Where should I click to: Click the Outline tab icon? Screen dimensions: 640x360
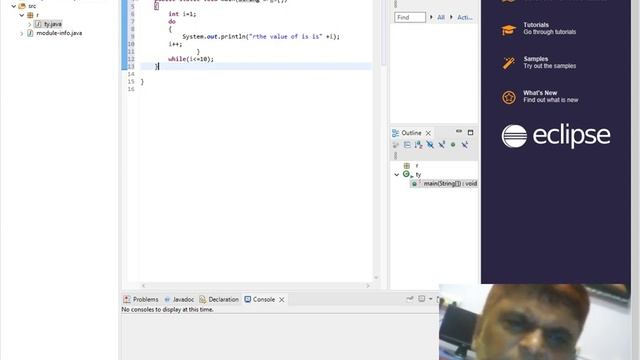(396, 133)
